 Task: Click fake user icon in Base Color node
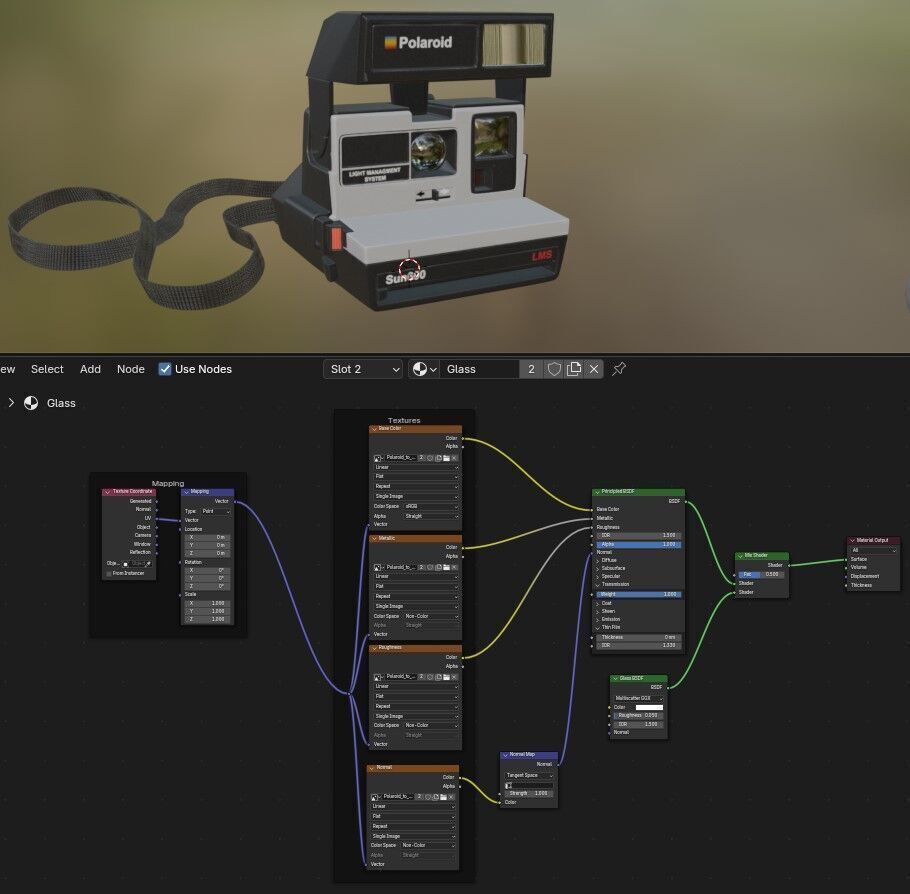pos(430,458)
